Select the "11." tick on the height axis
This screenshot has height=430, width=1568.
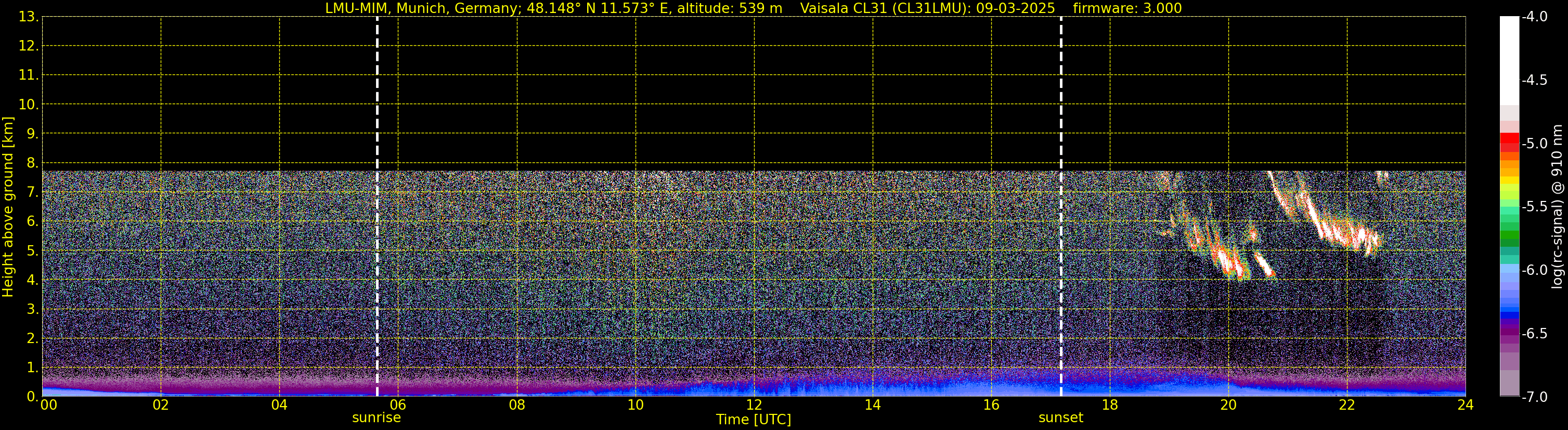click(x=29, y=75)
